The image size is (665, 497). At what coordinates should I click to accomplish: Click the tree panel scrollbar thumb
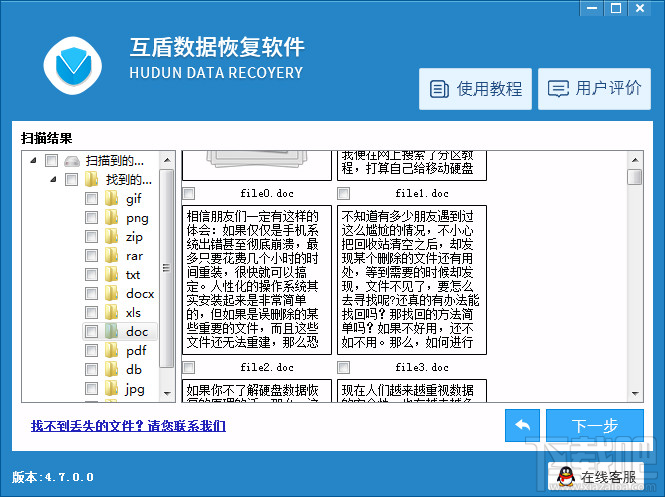[167, 268]
